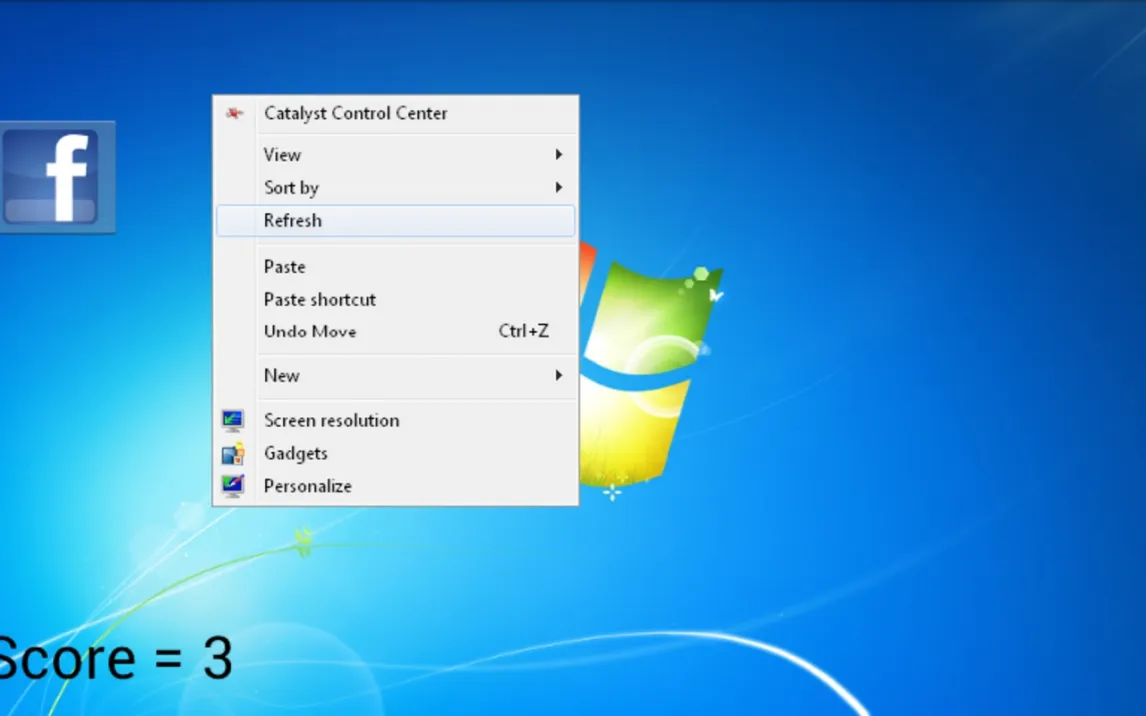Click the Windows logo on the wallpaper

(650, 370)
